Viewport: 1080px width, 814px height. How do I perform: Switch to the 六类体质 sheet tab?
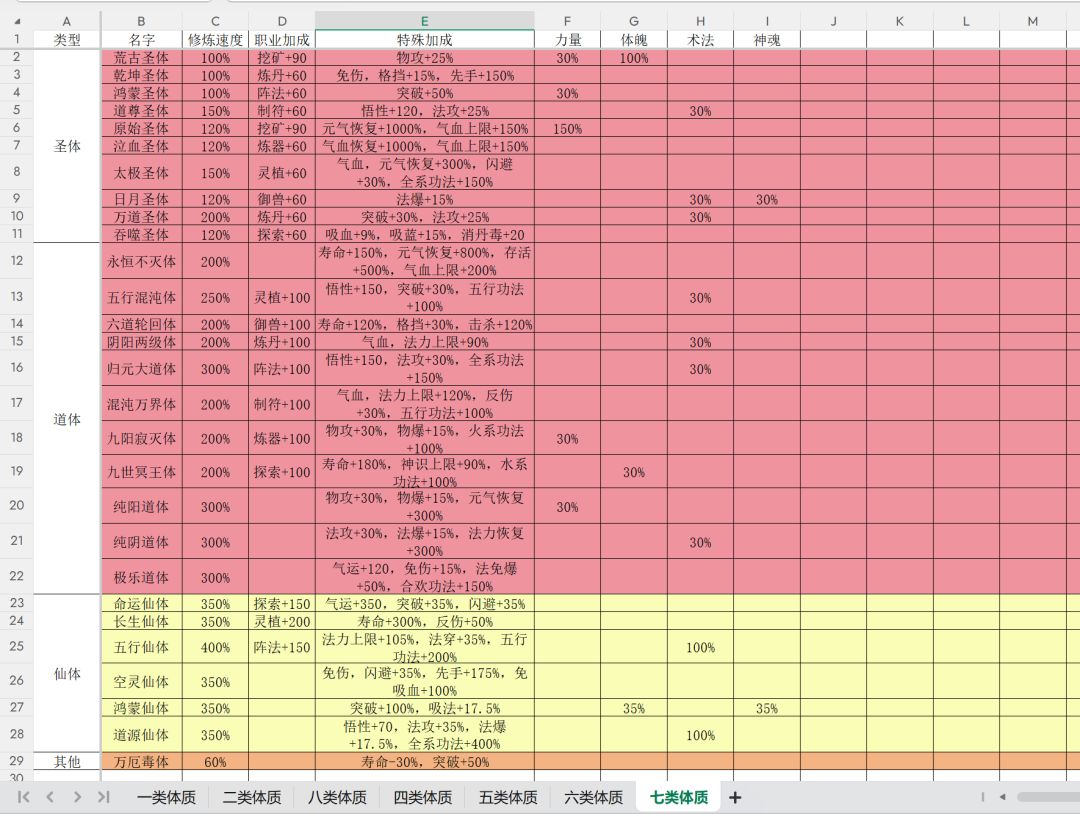[593, 797]
